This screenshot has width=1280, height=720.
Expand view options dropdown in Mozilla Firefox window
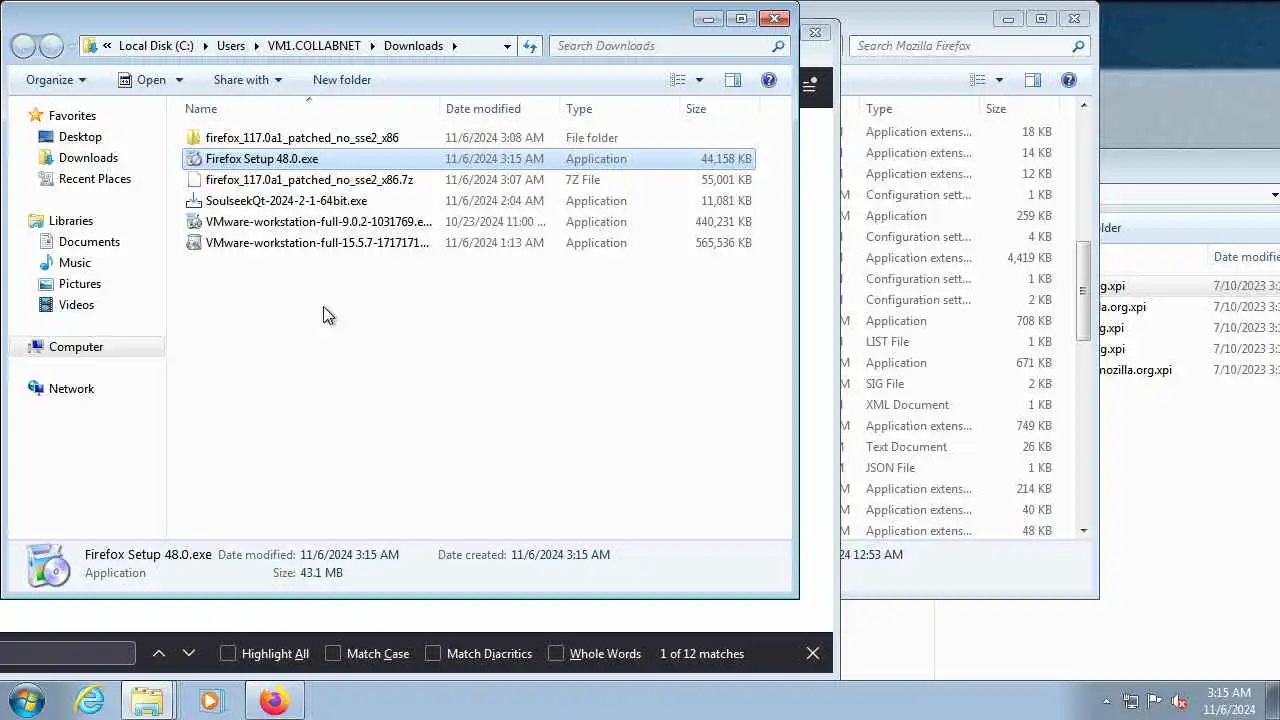click(999, 80)
